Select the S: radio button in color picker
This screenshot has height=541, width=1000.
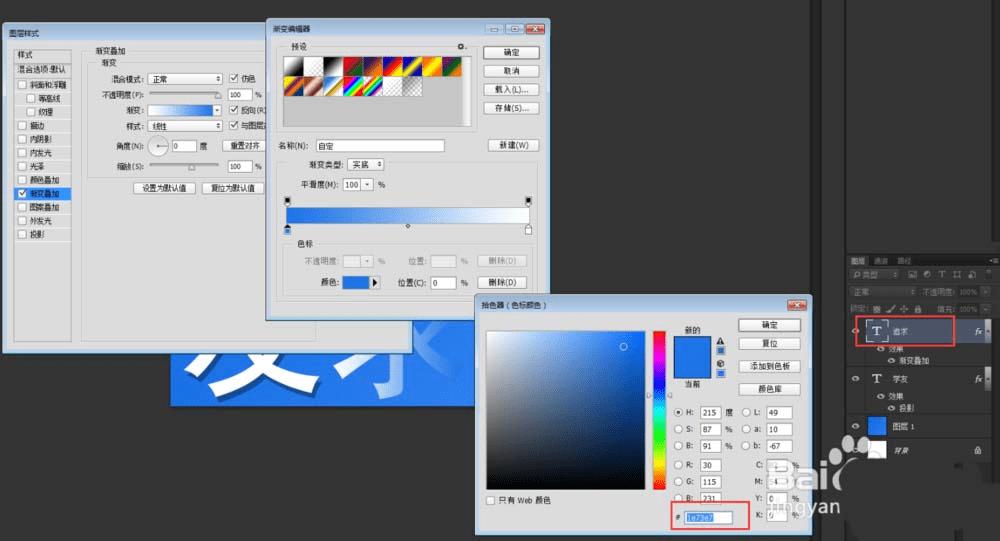tap(678, 429)
